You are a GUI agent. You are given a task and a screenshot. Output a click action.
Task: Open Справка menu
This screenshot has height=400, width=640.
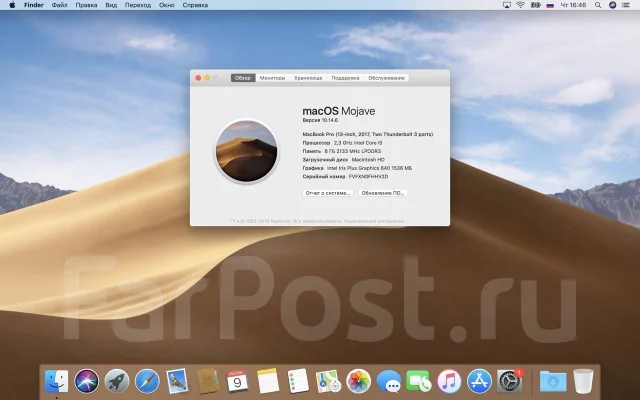pyautogui.click(x=195, y=5)
